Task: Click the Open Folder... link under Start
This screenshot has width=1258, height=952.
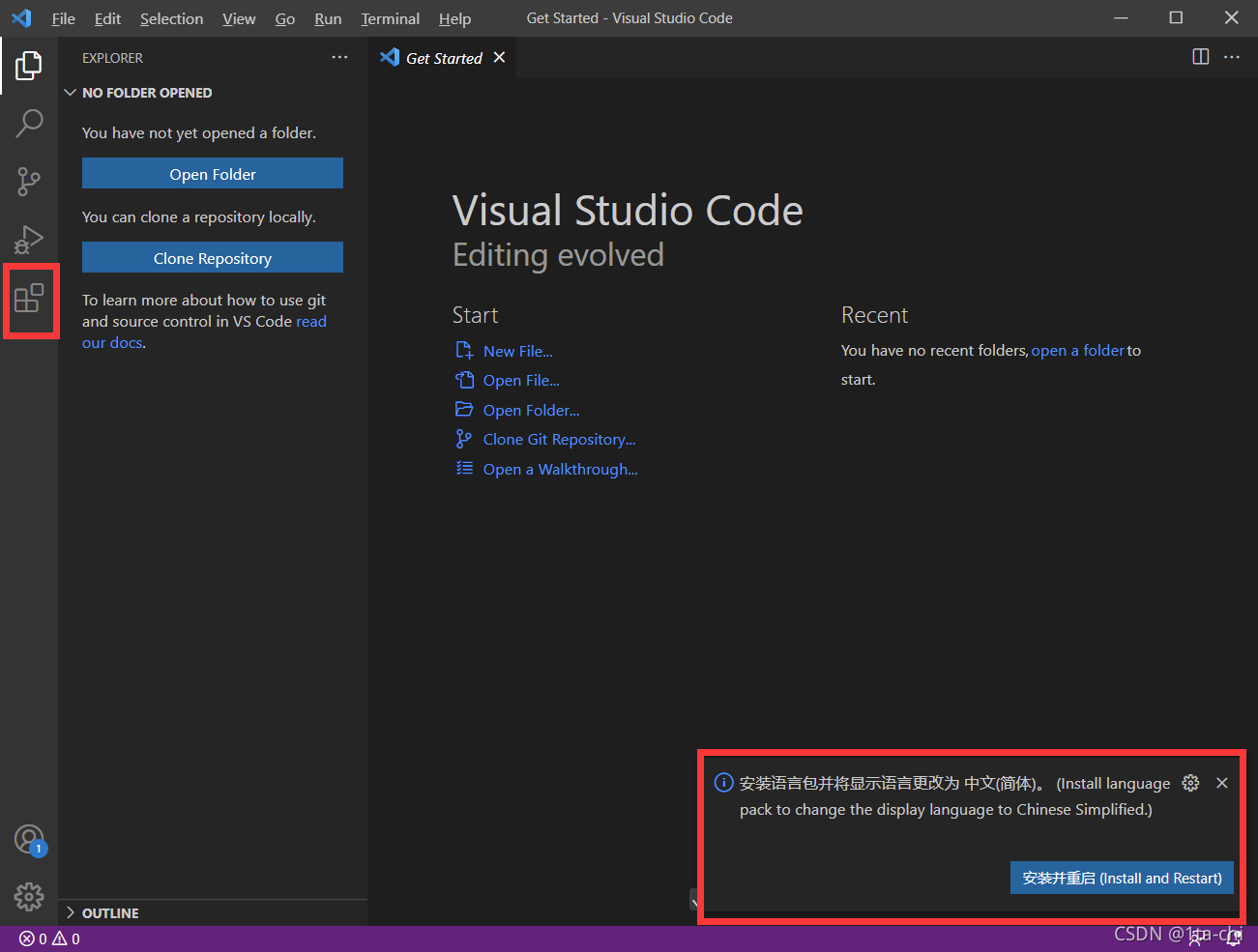Action: [532, 410]
